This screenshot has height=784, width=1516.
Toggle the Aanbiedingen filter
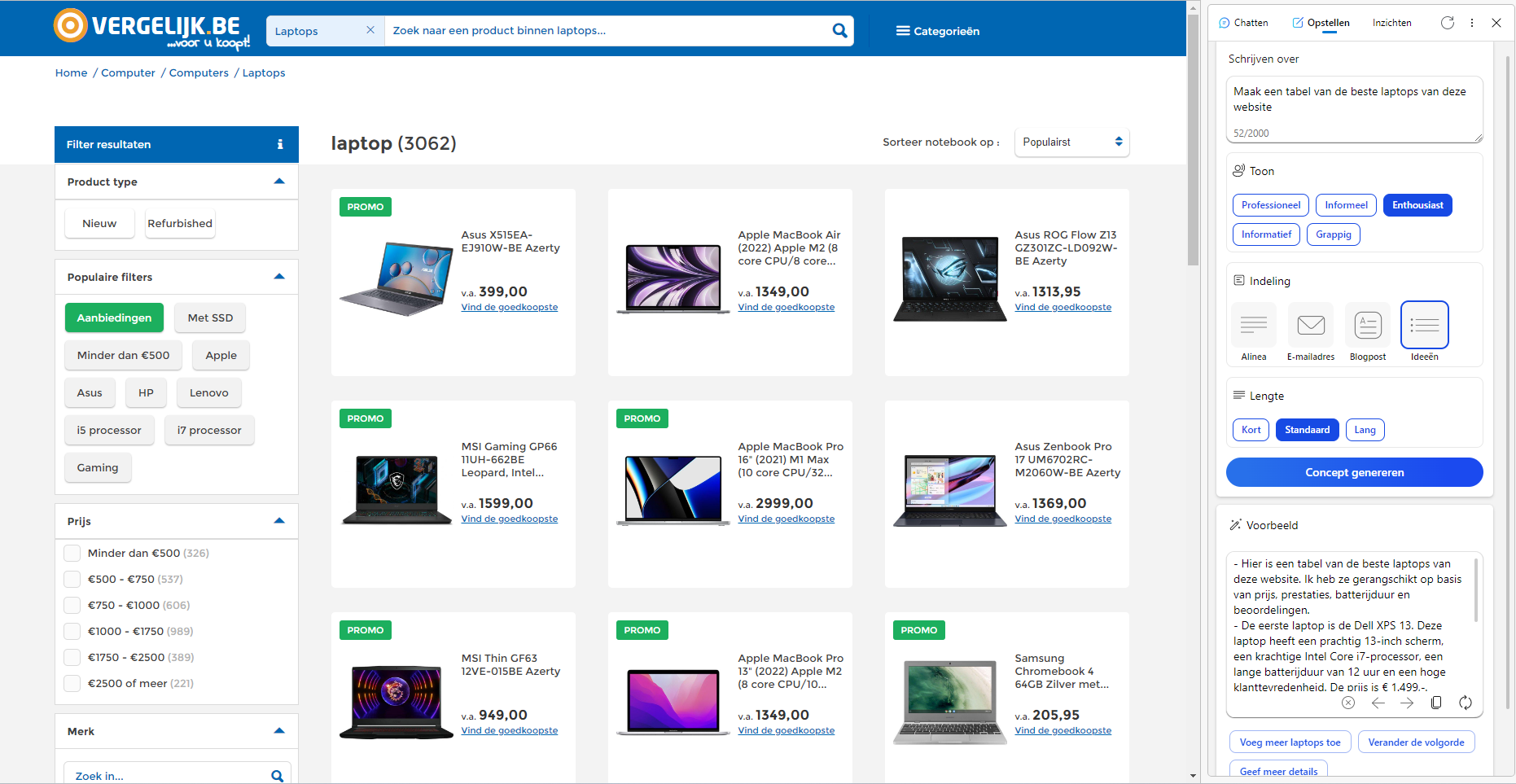click(114, 318)
